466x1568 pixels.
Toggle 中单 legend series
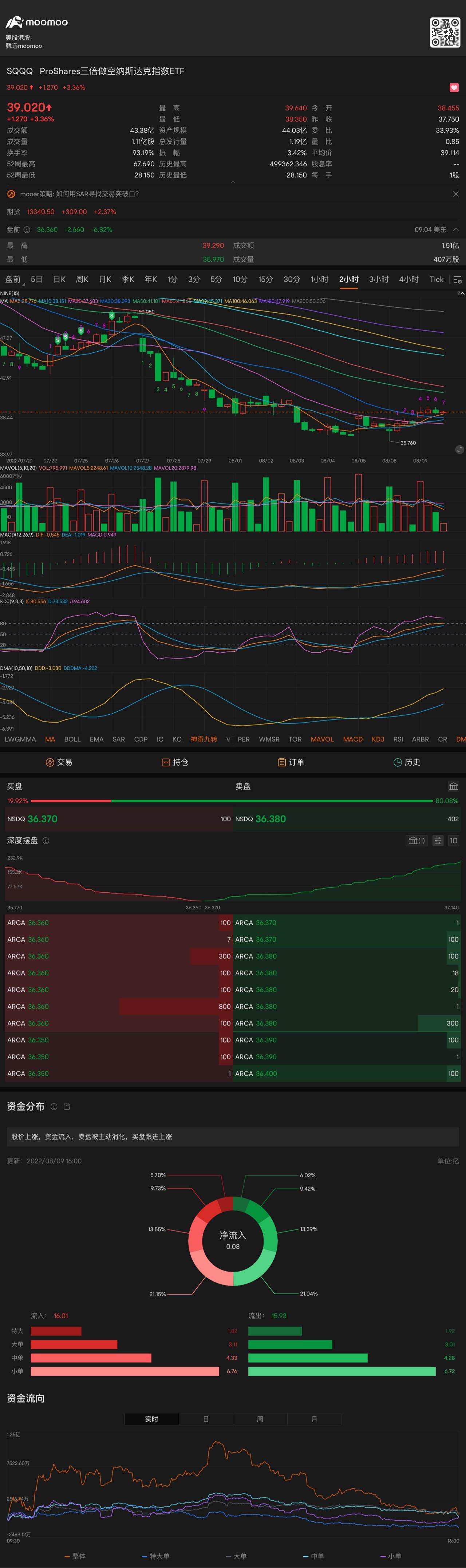tap(314, 1556)
